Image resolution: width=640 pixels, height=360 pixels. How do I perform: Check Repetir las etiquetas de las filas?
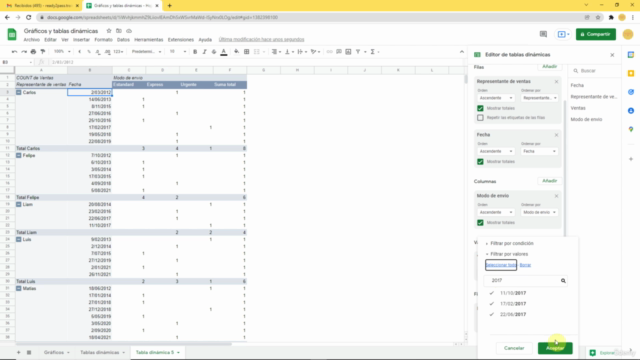coord(480,118)
